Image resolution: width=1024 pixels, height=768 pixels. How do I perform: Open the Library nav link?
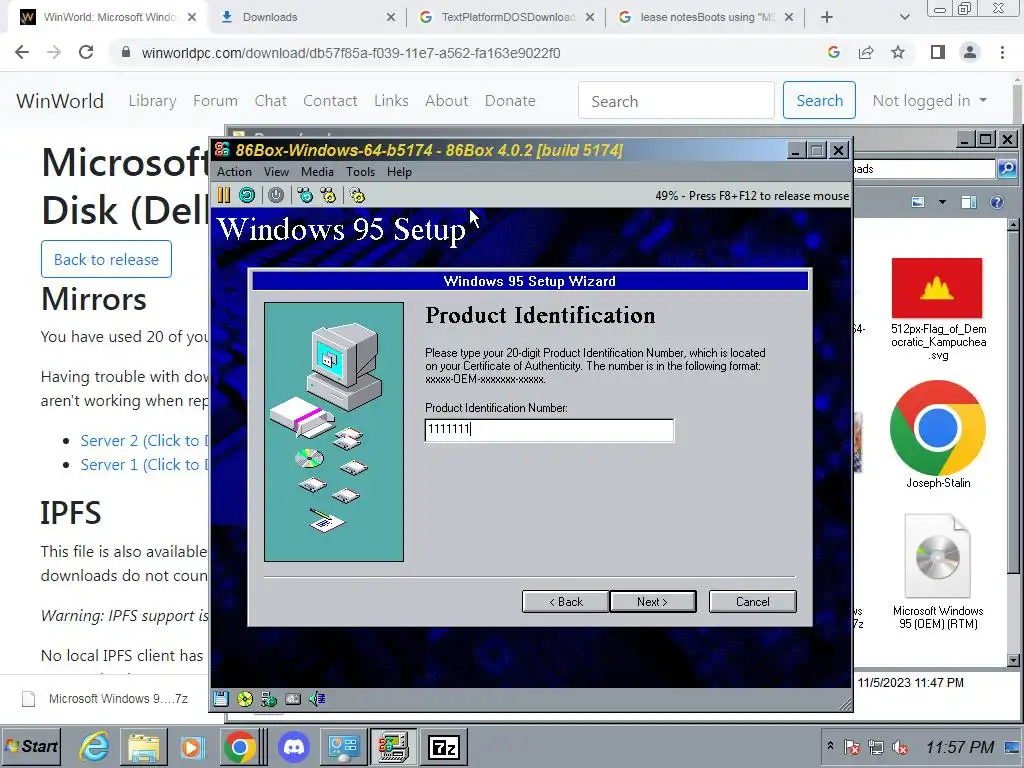click(152, 101)
